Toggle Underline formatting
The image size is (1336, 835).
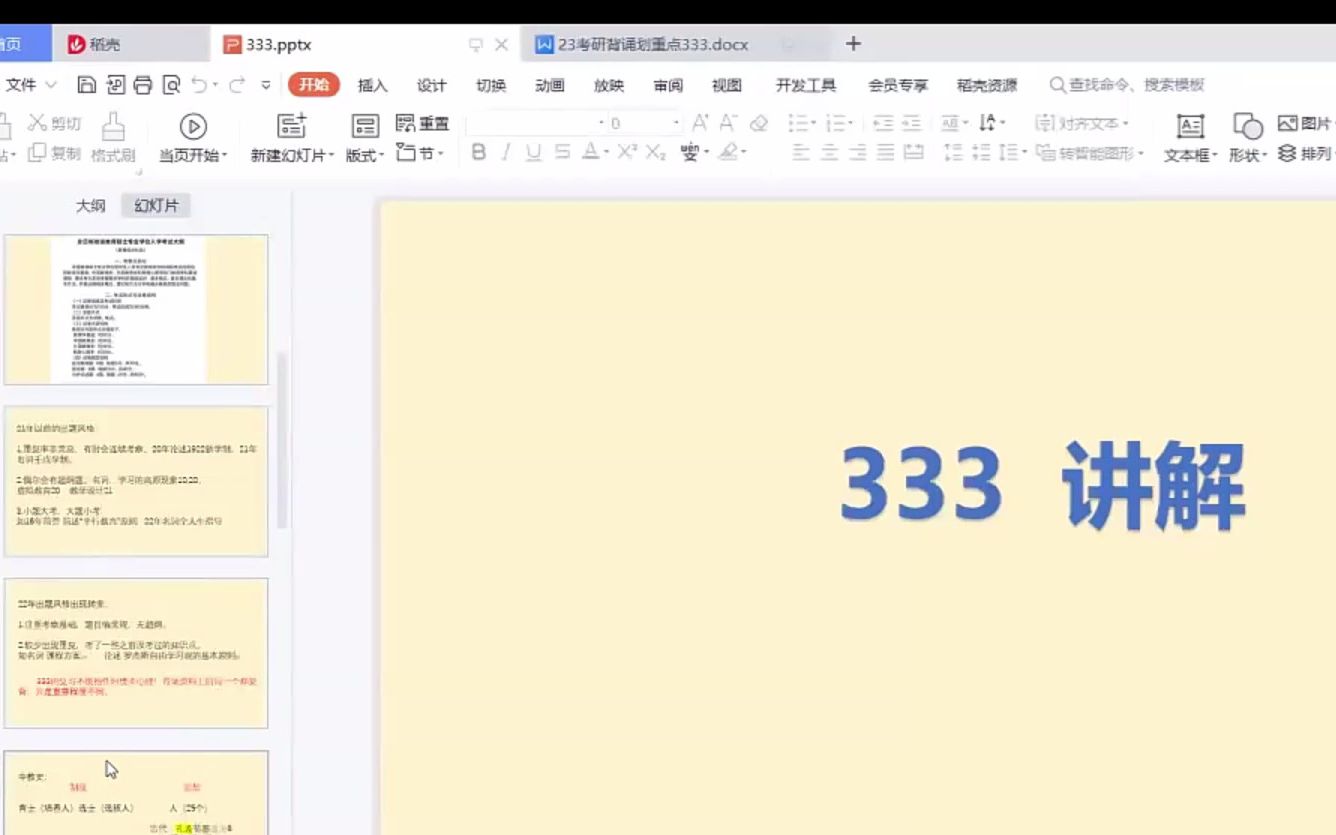534,152
